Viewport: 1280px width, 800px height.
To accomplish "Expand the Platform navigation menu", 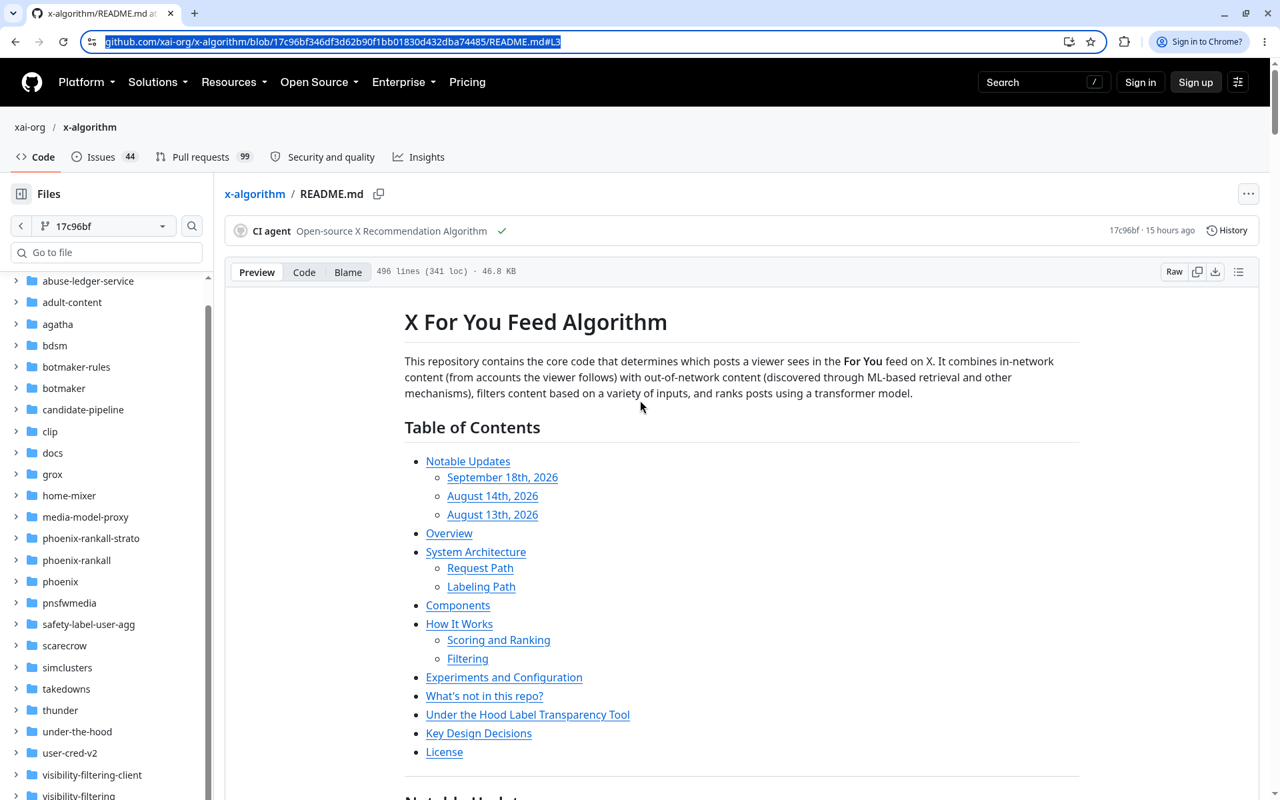I will (x=87, y=82).
